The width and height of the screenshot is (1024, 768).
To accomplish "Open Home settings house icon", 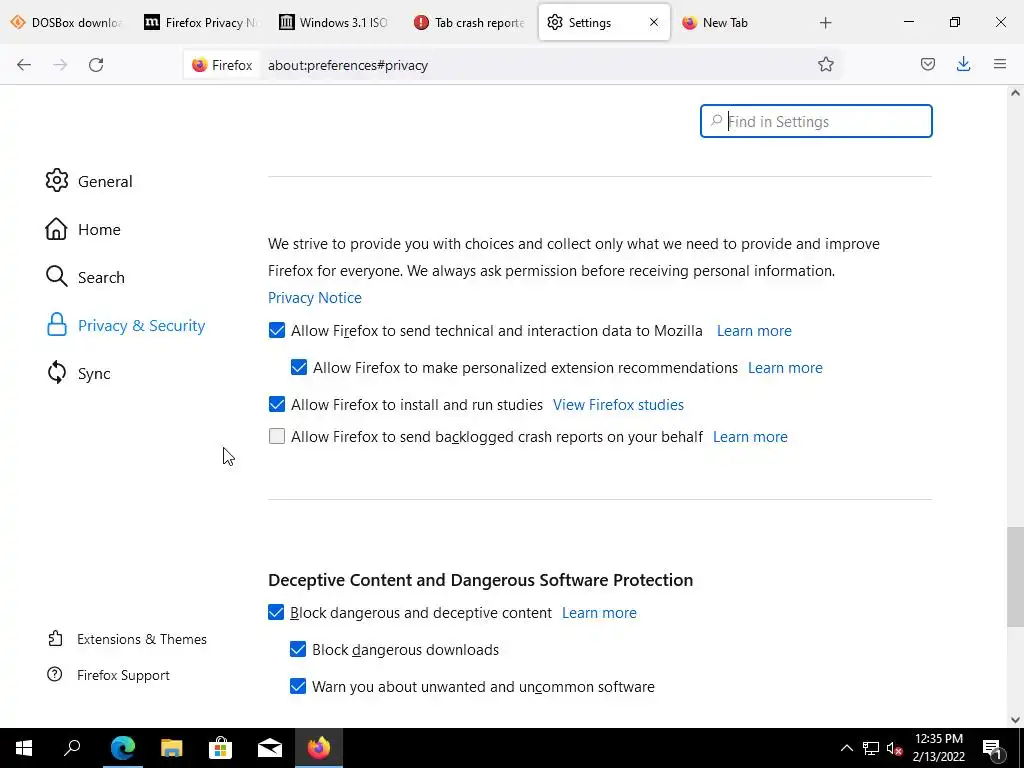I will [x=56, y=229].
